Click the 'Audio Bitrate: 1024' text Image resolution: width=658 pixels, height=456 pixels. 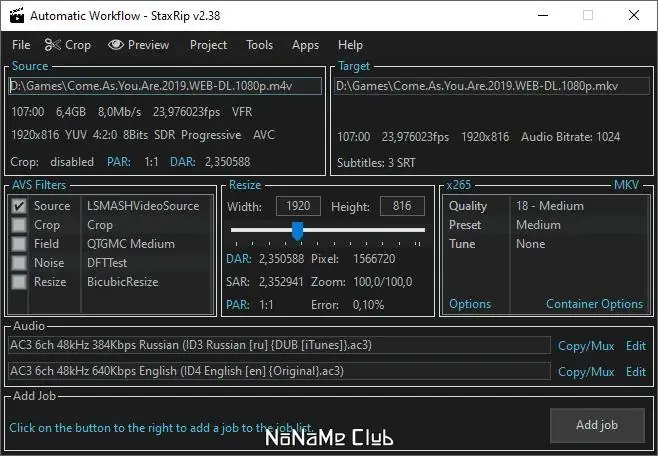click(570, 137)
